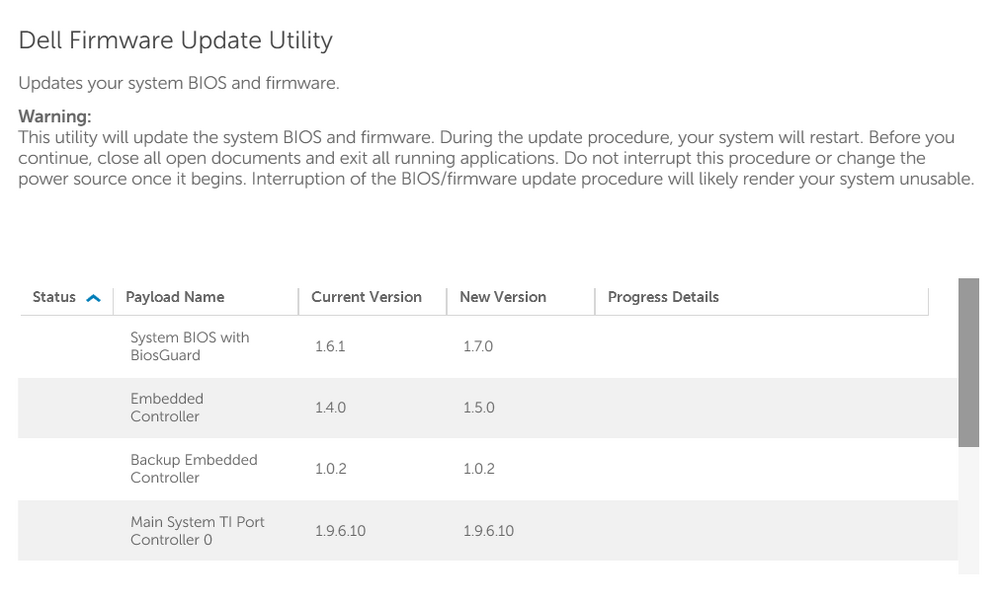The width and height of the screenshot is (1000, 600).
Task: Click the scrollbar track below the thumb
Action: tap(968, 510)
